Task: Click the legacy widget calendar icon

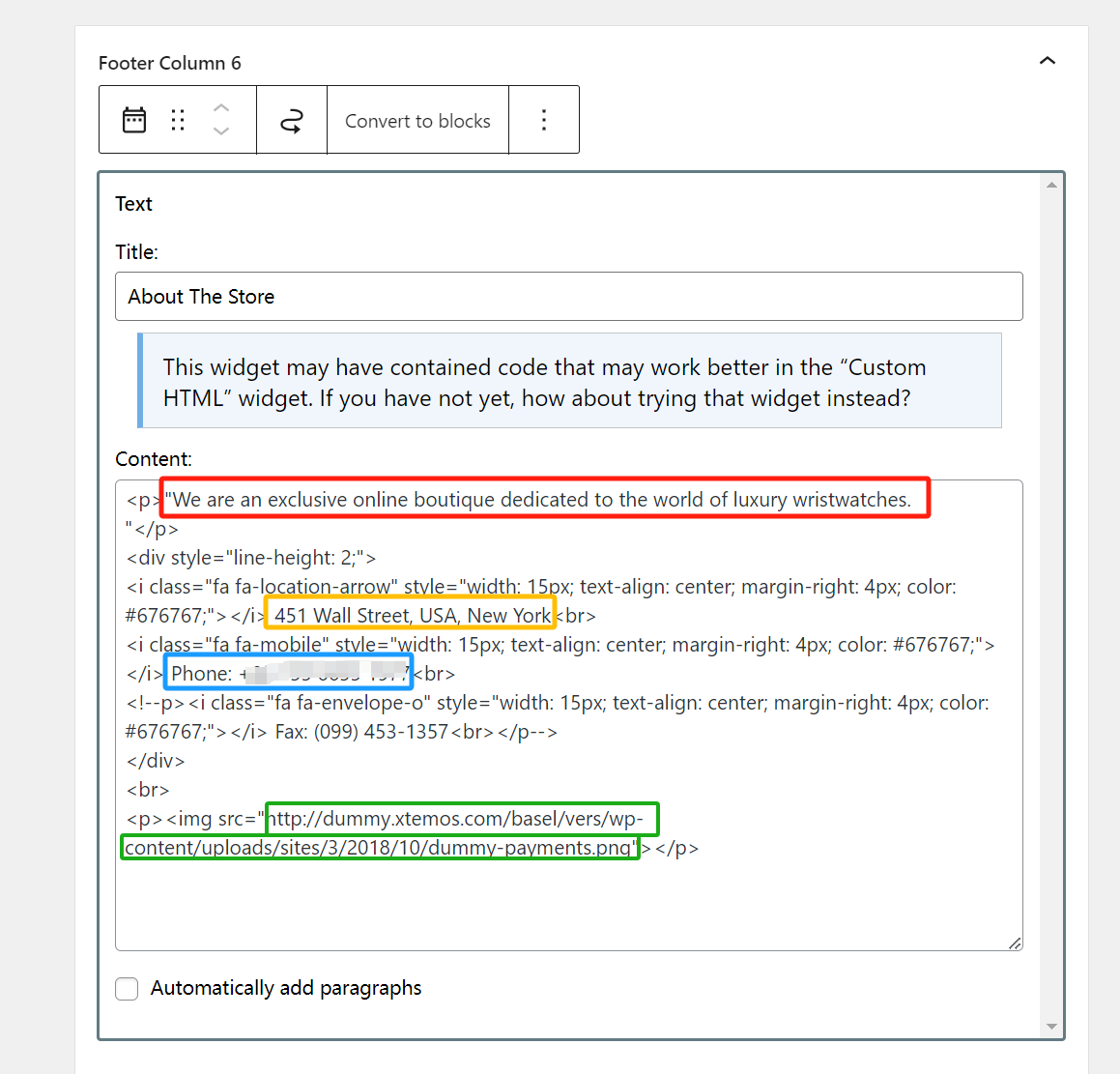Action: click(x=134, y=120)
